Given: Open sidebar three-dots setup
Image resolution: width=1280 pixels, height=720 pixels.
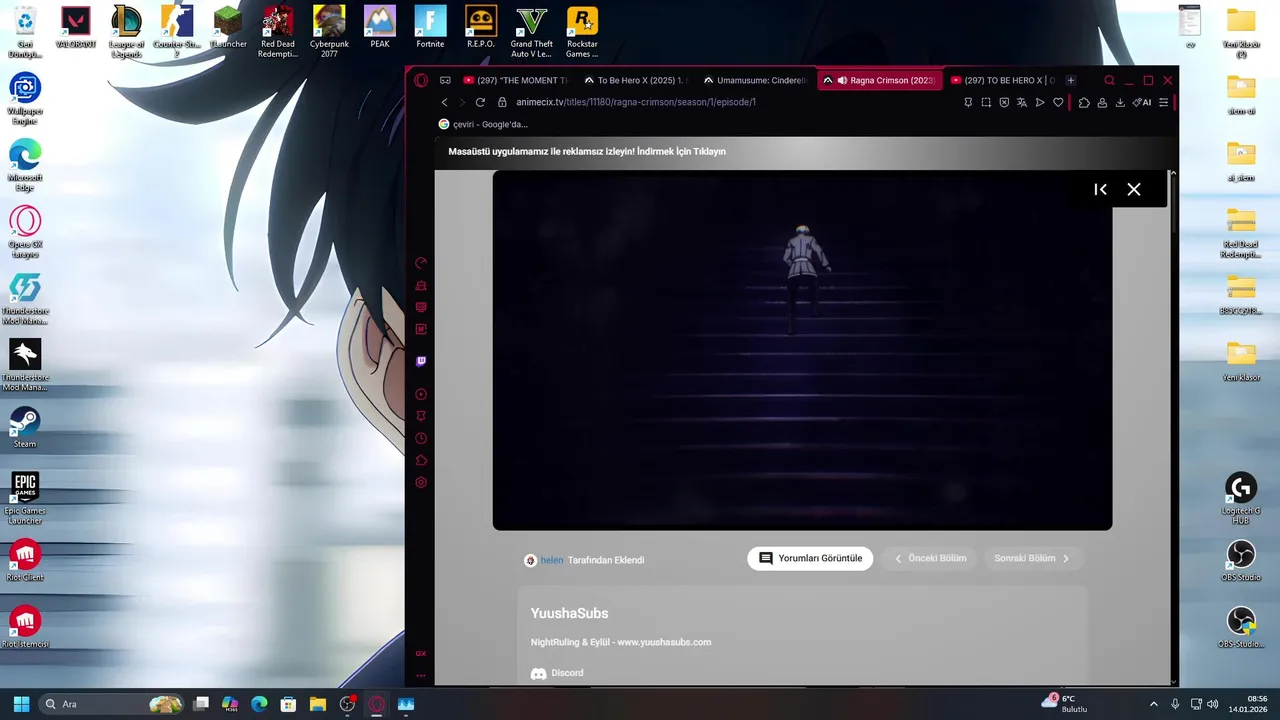Looking at the screenshot, I should coord(421,675).
